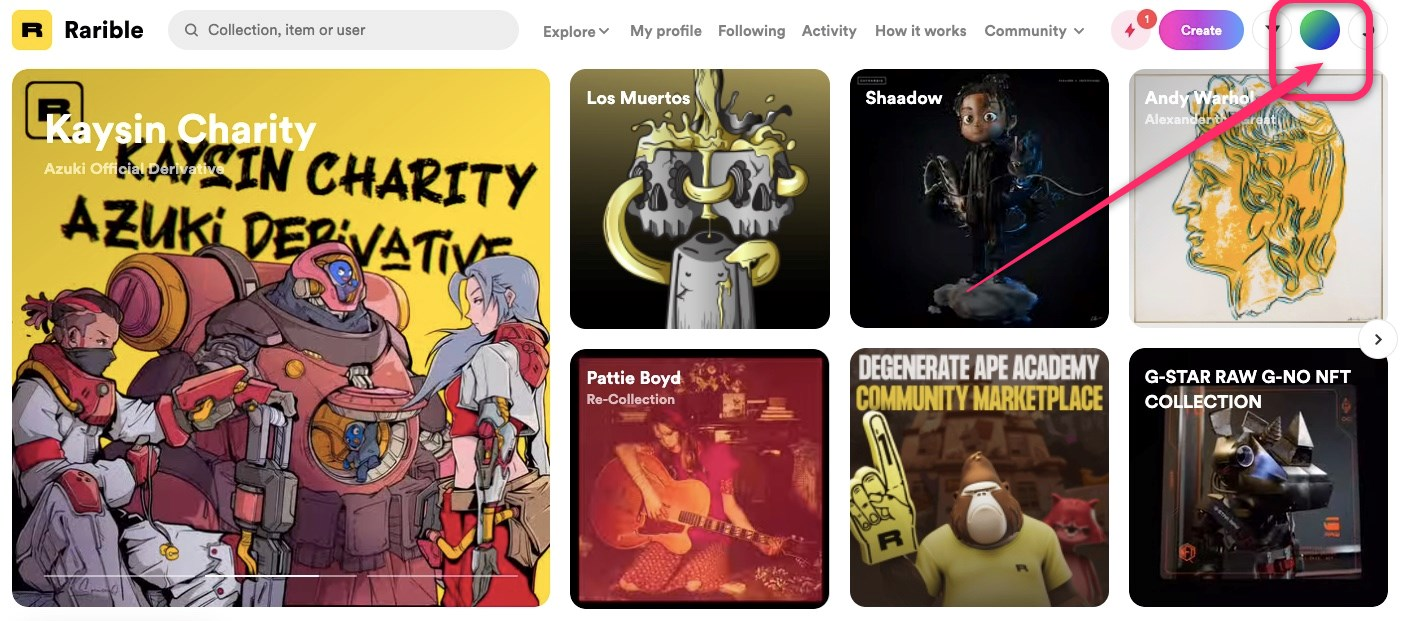Viewport: 1409px width, 621px height.
Task: Expand the Explore dropdown
Action: point(576,31)
